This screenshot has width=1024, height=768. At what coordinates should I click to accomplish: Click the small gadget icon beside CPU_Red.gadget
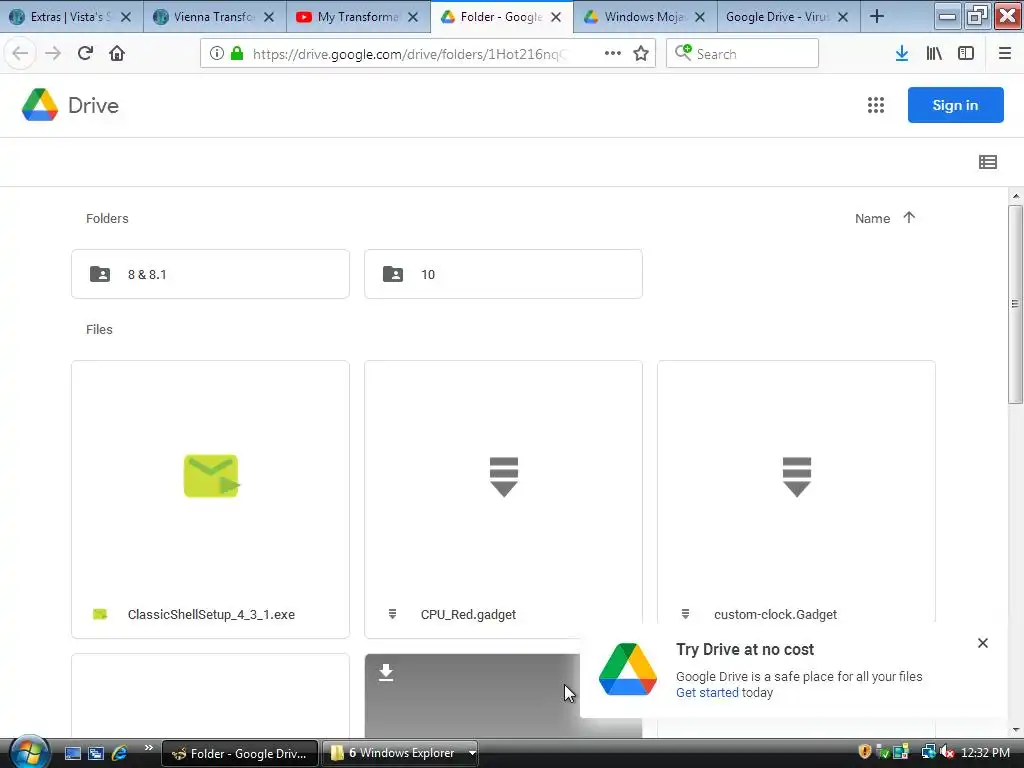392,614
